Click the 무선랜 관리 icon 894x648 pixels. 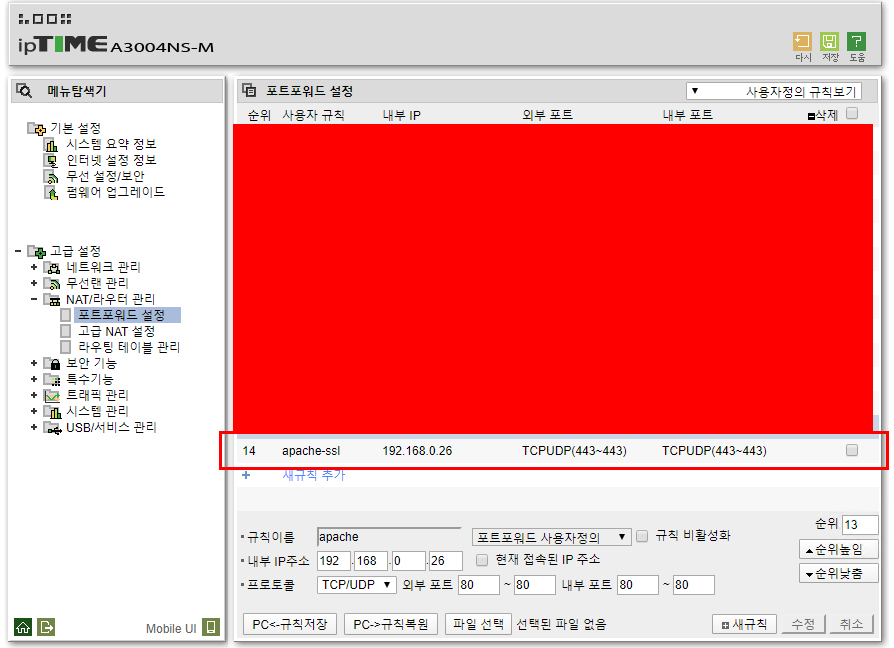[x=52, y=283]
